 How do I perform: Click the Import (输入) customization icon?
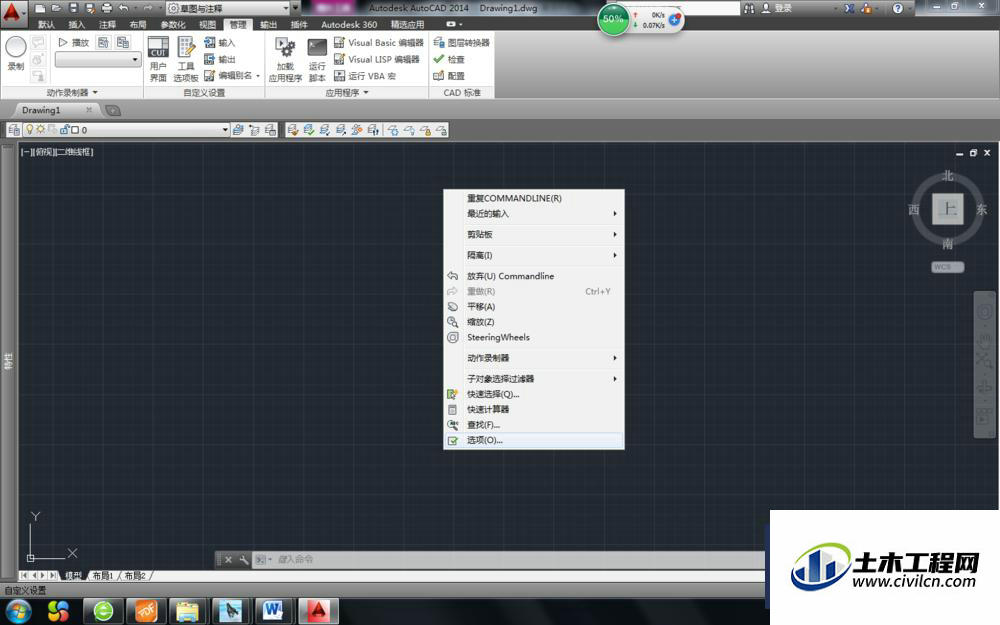click(x=209, y=43)
